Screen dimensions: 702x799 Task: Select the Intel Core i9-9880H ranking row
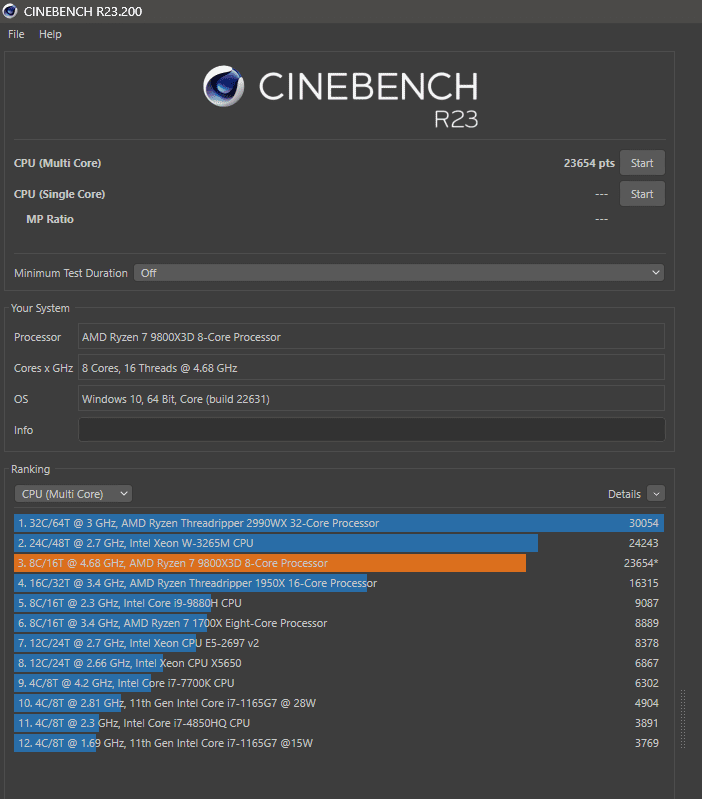tap(339, 603)
